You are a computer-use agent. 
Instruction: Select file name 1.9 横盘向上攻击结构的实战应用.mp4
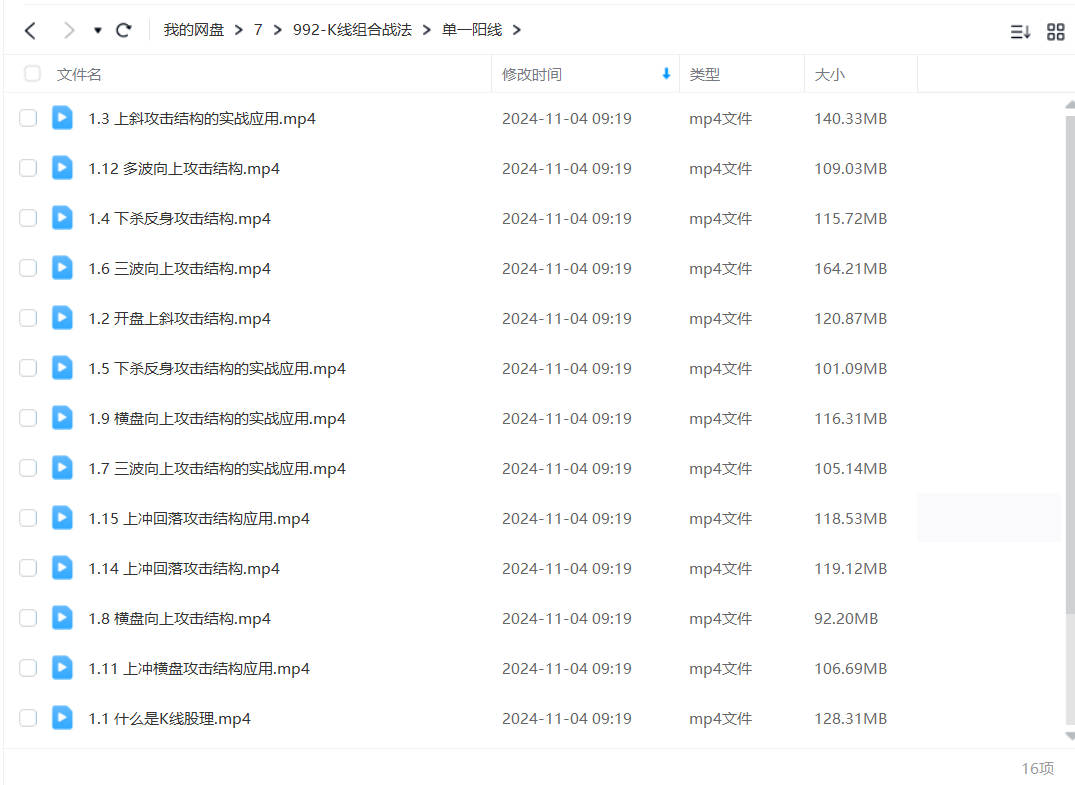pos(217,419)
